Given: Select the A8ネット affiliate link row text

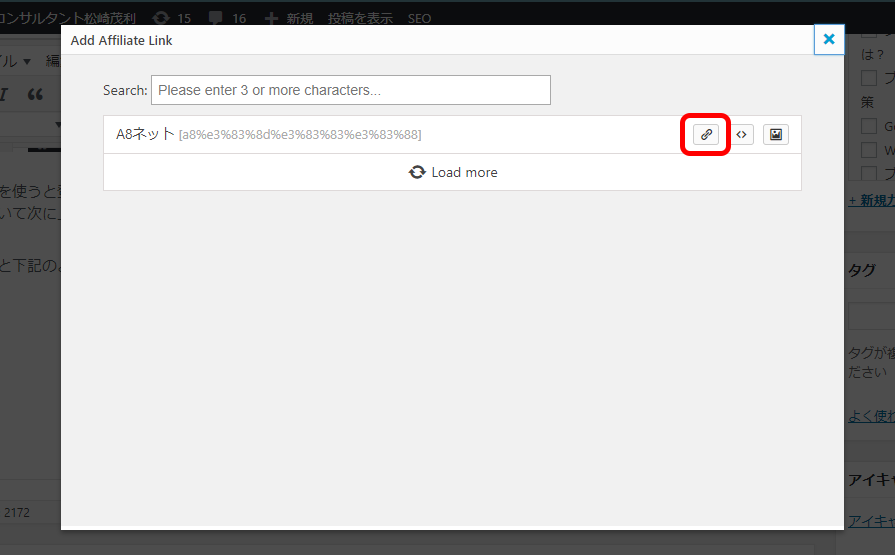Looking at the screenshot, I should (x=268, y=135).
